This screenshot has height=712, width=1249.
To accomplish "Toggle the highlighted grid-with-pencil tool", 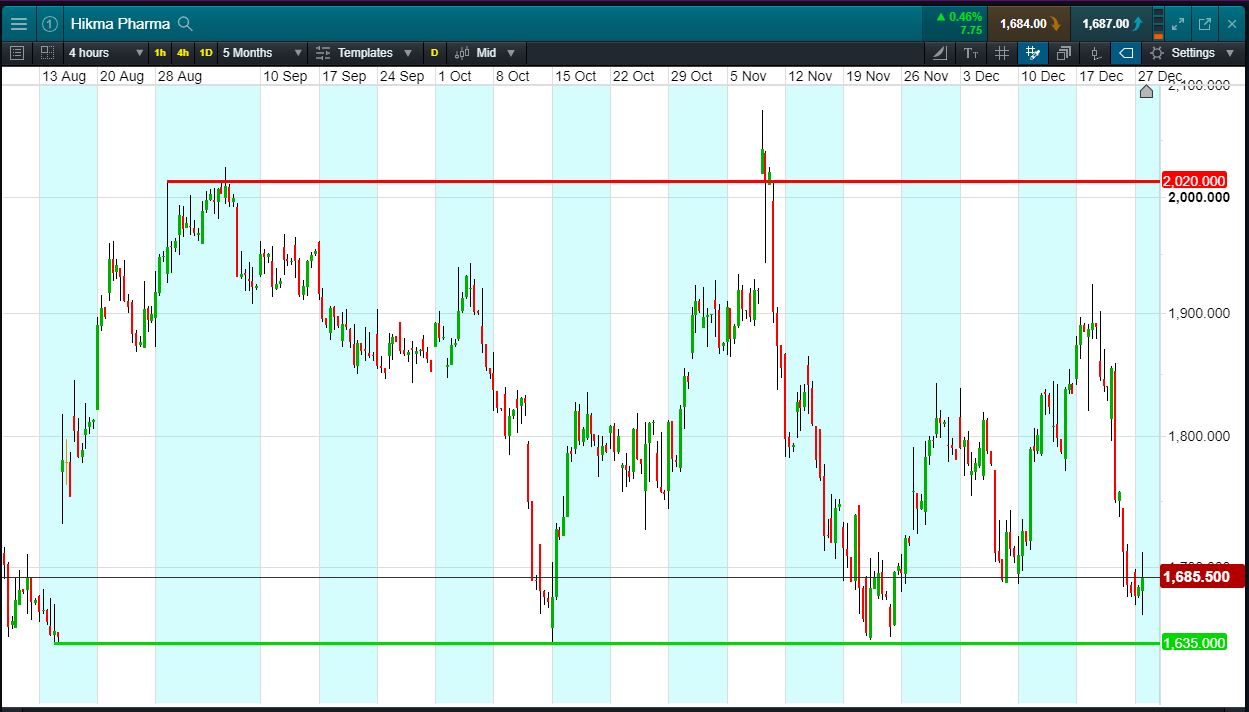I will (1033, 53).
